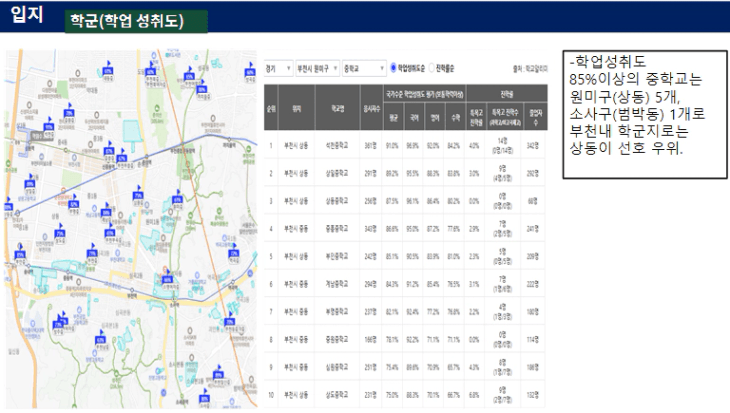Click the 78.1% average in 중원중학교 row
Image resolution: width=730 pixels, height=413 pixels.
(x=392, y=339)
